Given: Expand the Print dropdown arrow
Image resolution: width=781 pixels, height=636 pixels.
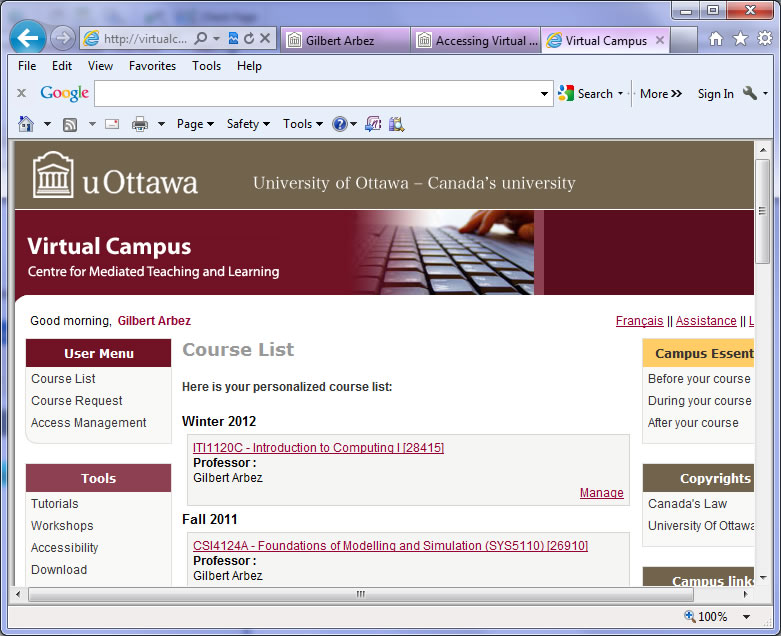Looking at the screenshot, I should point(161,124).
